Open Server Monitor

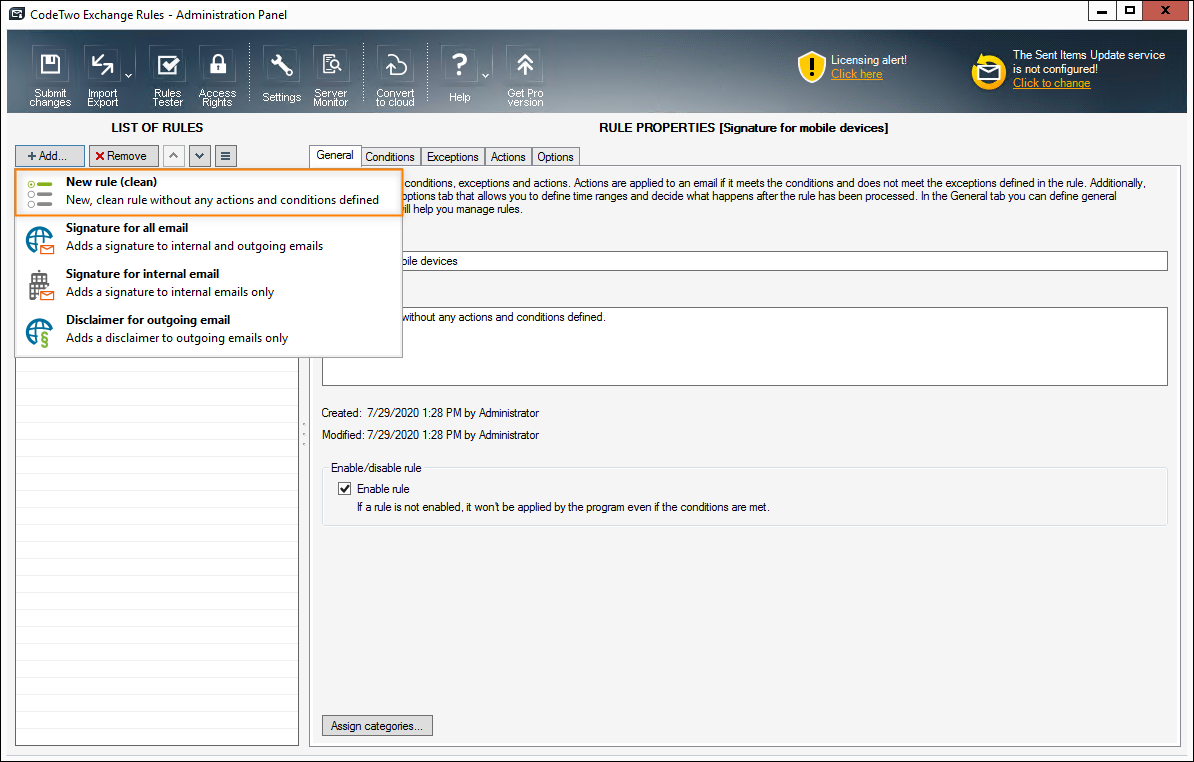pyautogui.click(x=330, y=76)
